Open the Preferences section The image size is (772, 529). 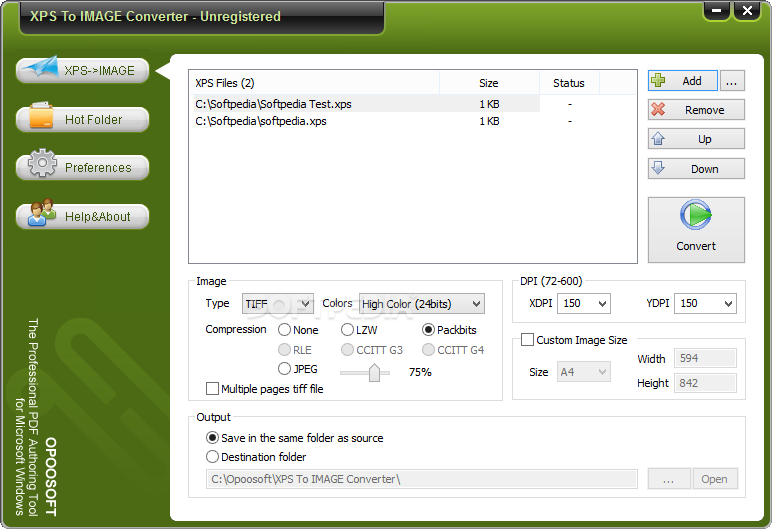coord(83,167)
